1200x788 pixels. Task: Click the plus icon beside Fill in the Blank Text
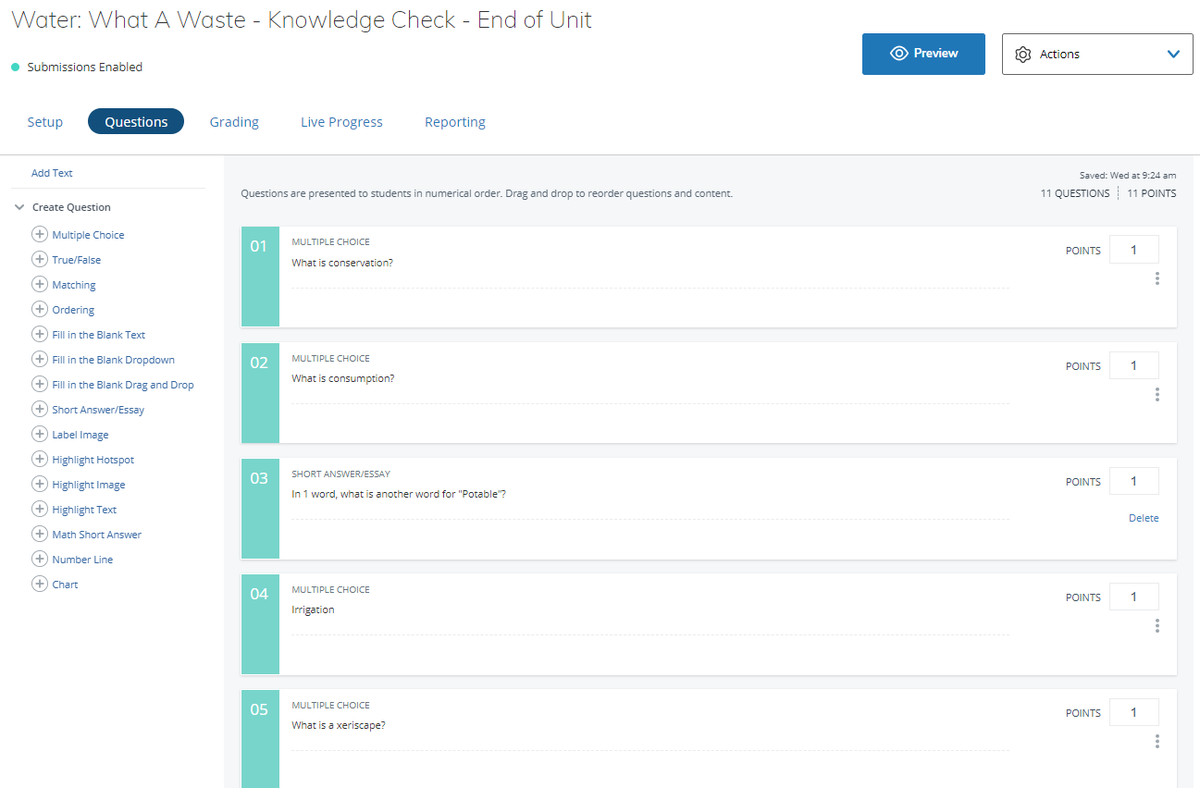[x=40, y=334]
